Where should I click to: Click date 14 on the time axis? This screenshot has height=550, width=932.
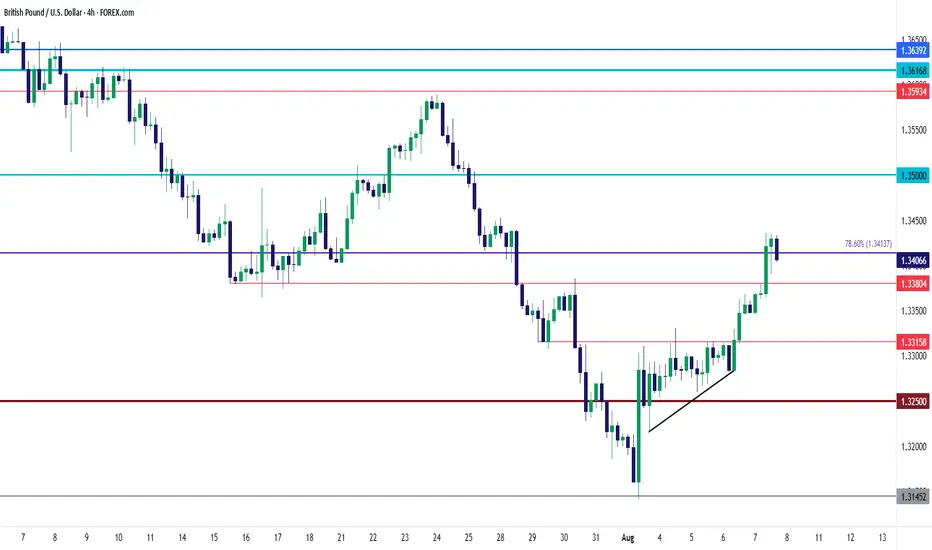click(x=182, y=538)
